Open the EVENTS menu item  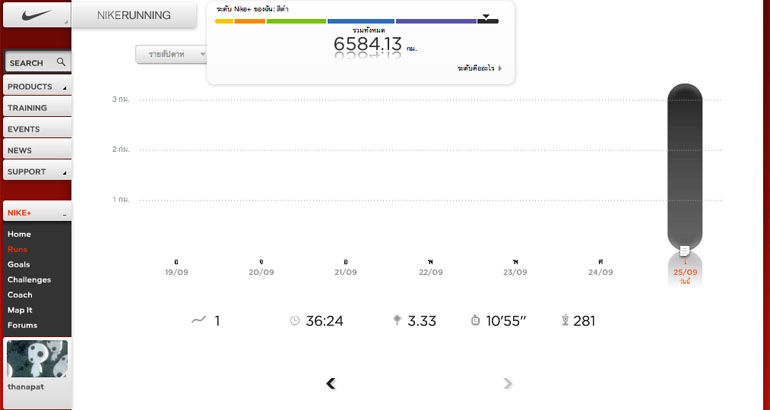[x=36, y=129]
